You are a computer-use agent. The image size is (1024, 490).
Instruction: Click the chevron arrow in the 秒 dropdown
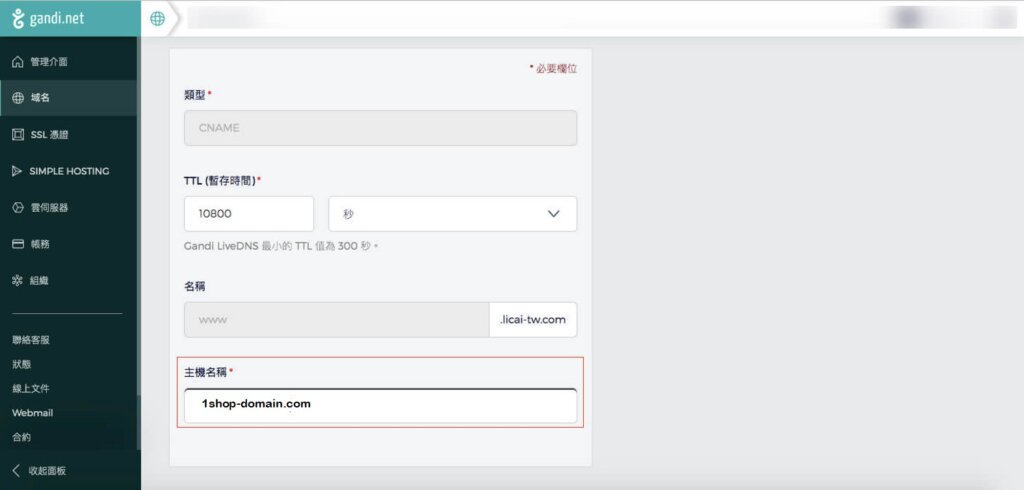554,214
